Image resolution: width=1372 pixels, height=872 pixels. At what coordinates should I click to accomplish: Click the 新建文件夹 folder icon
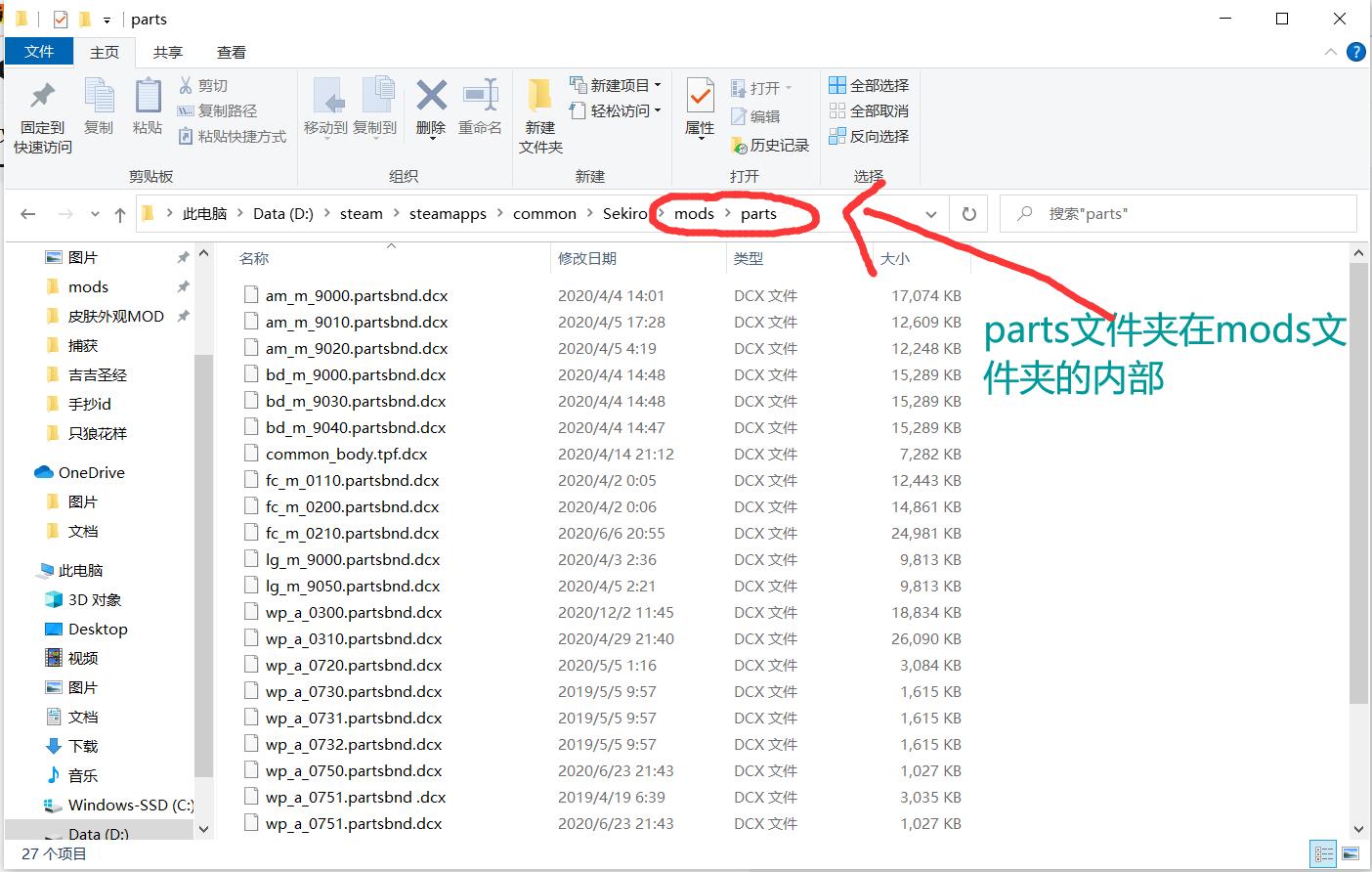(x=539, y=96)
